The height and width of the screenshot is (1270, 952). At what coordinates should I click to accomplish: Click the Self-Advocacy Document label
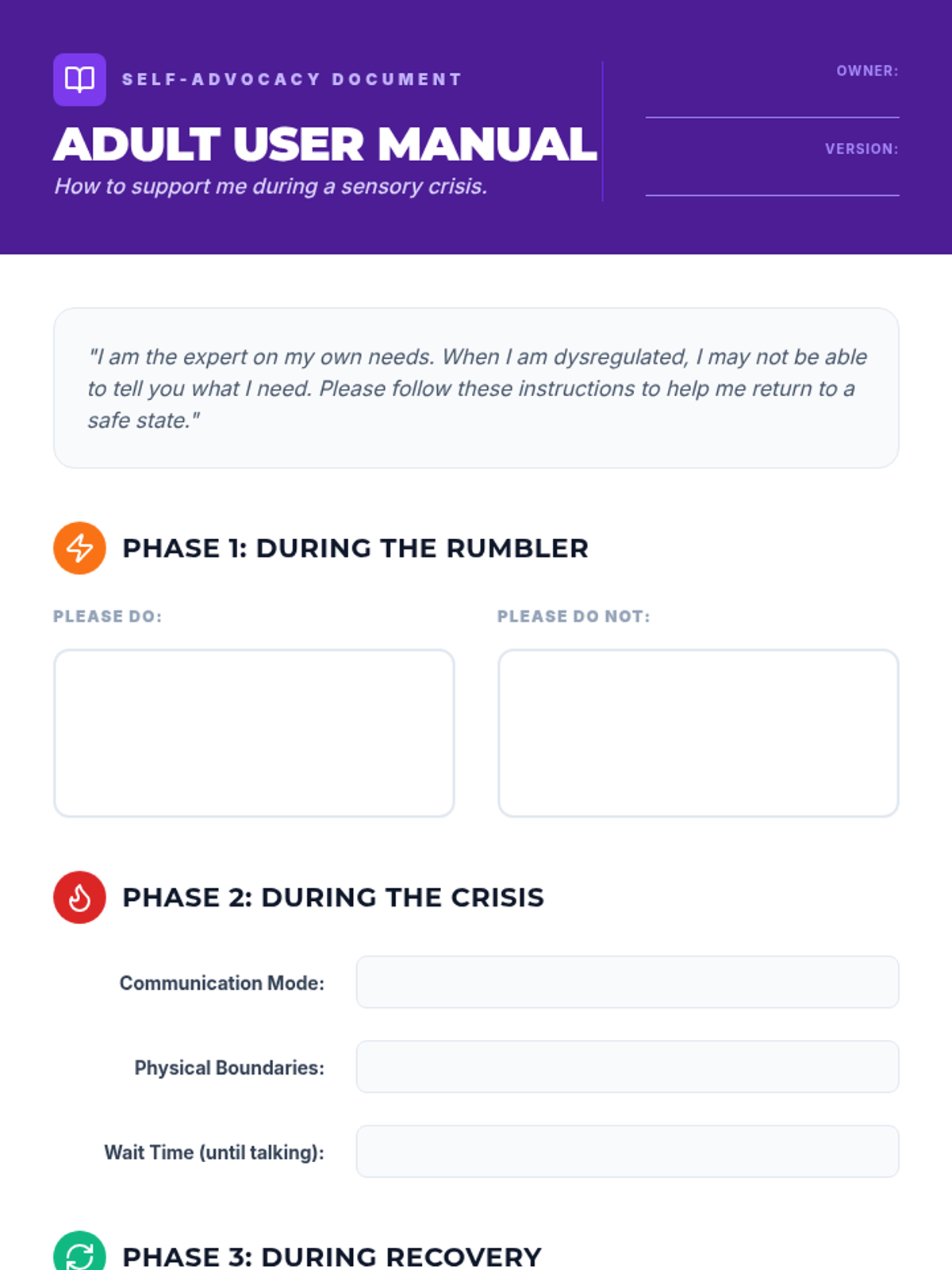[292, 79]
